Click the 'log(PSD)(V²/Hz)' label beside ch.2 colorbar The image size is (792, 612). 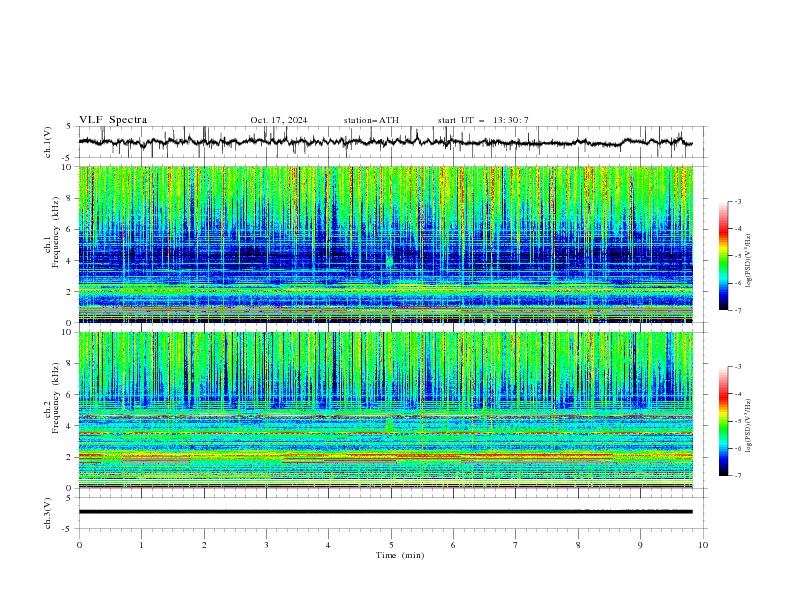749,425
